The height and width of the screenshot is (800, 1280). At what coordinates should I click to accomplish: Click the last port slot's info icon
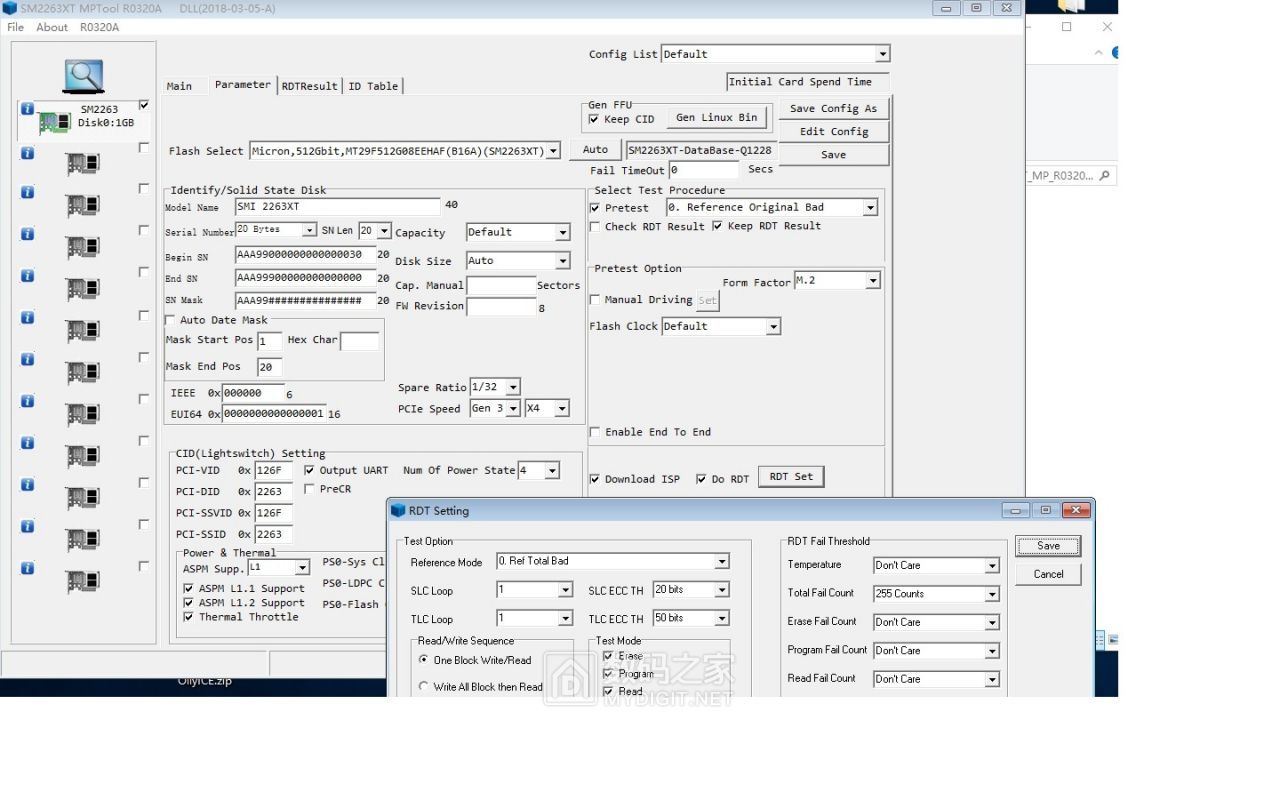click(x=27, y=568)
